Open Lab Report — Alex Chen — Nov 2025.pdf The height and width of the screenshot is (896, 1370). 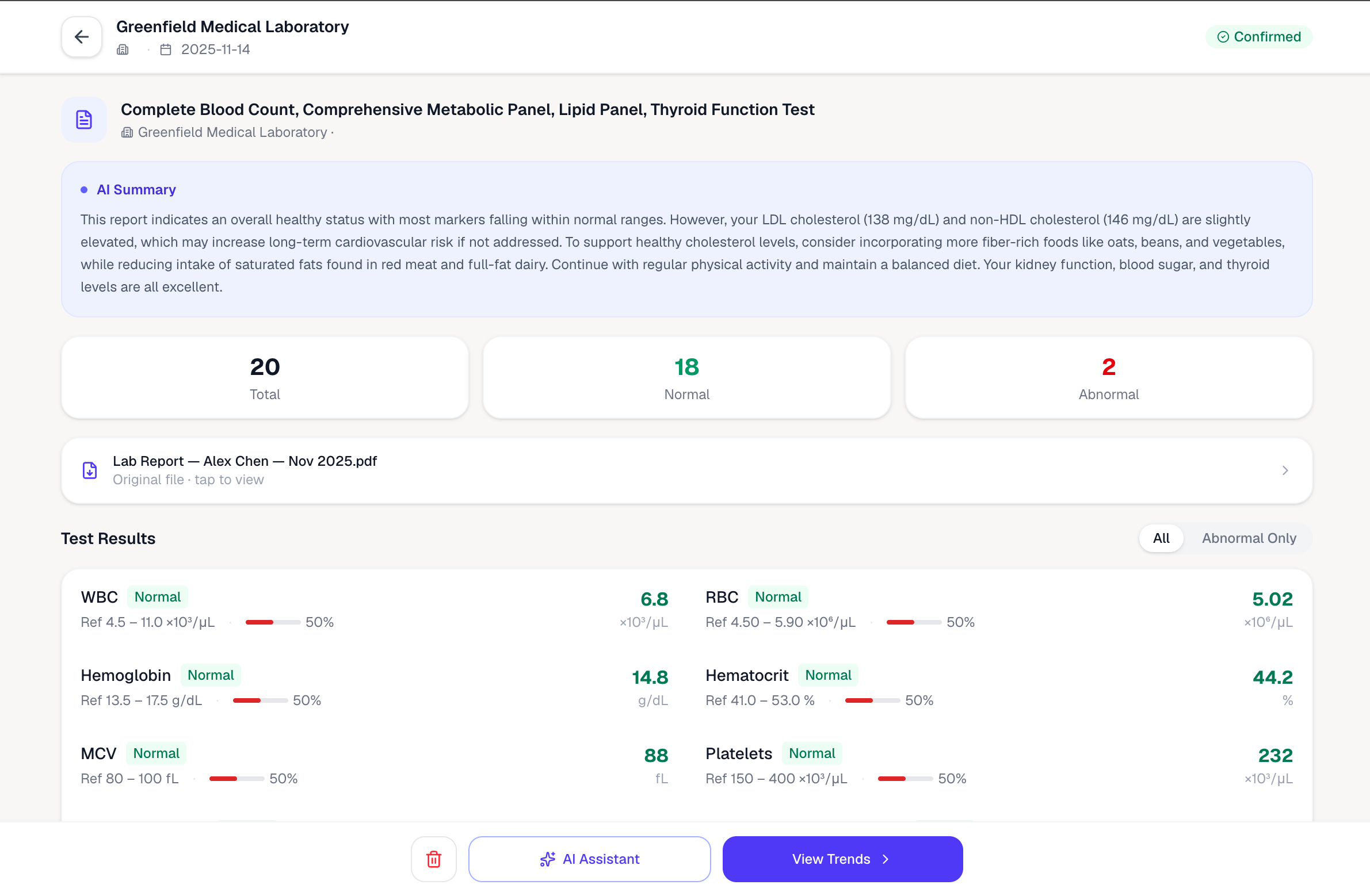point(687,470)
